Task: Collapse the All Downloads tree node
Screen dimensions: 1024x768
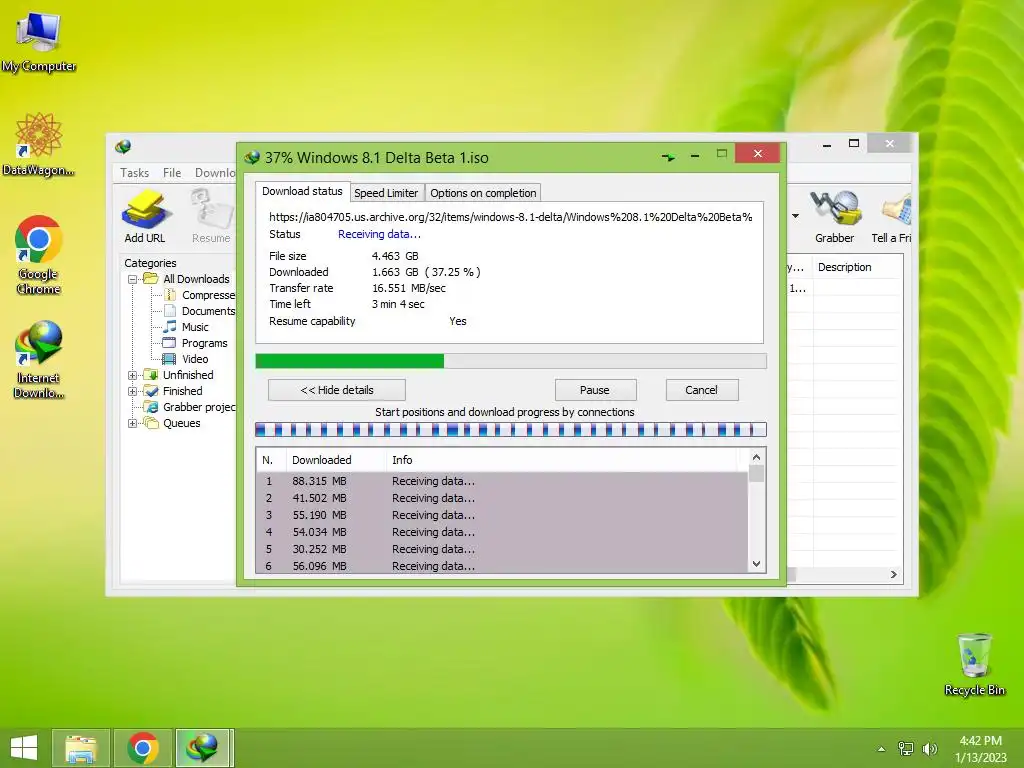Action: click(133, 279)
